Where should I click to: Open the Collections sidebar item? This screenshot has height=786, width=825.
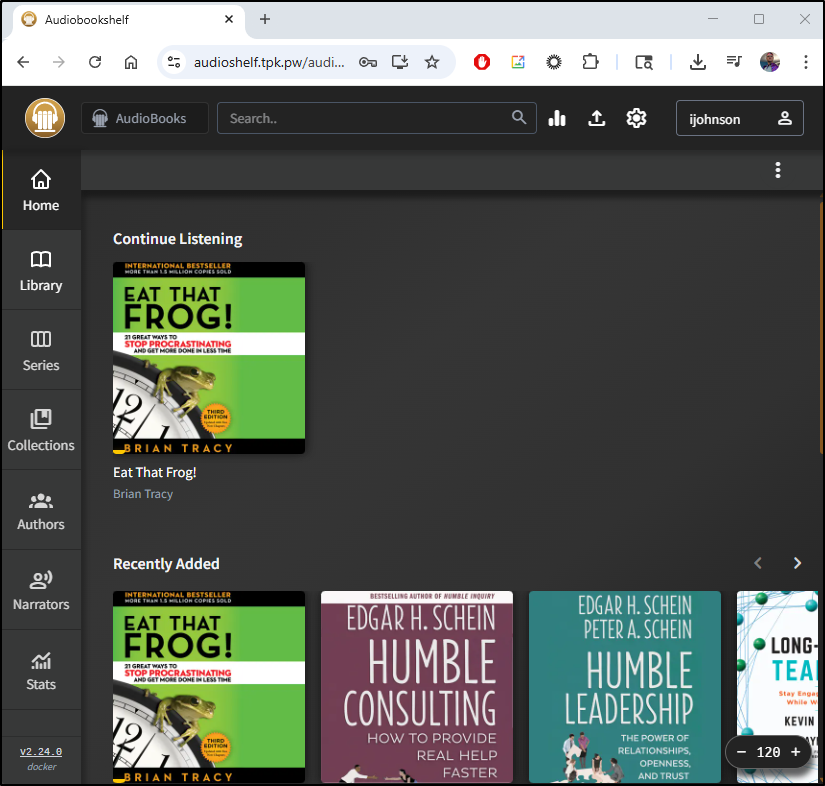[41, 430]
